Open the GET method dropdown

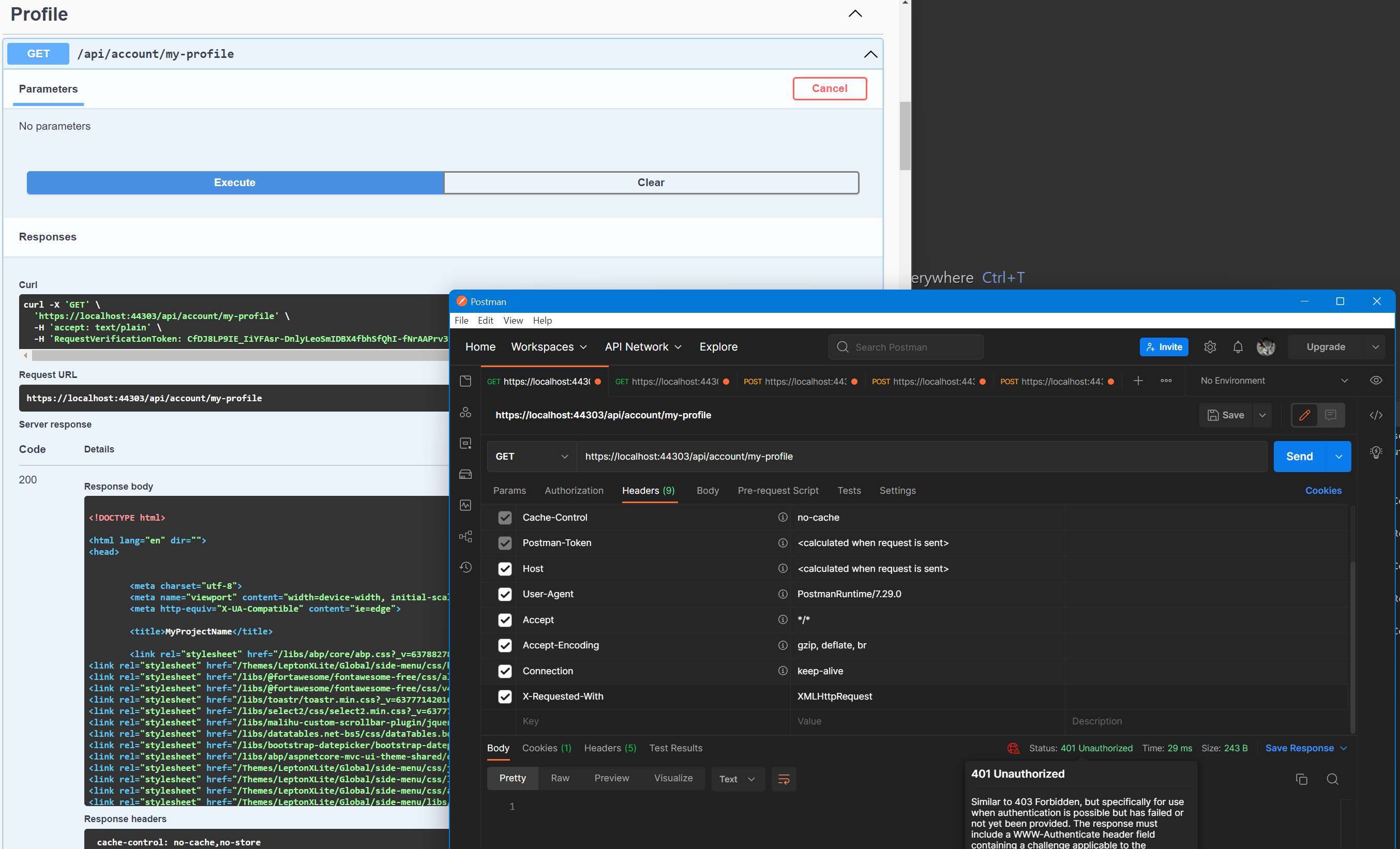click(531, 457)
